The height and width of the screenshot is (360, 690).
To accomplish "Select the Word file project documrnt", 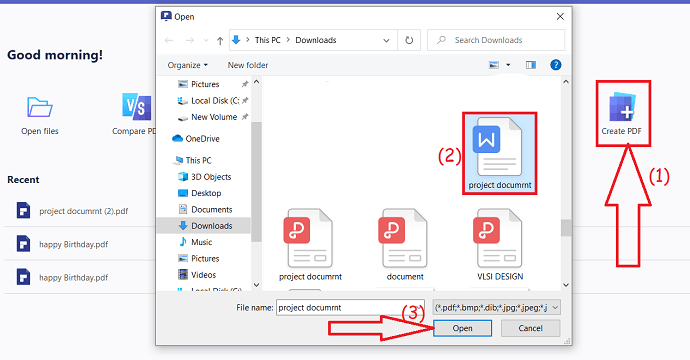I will point(499,153).
